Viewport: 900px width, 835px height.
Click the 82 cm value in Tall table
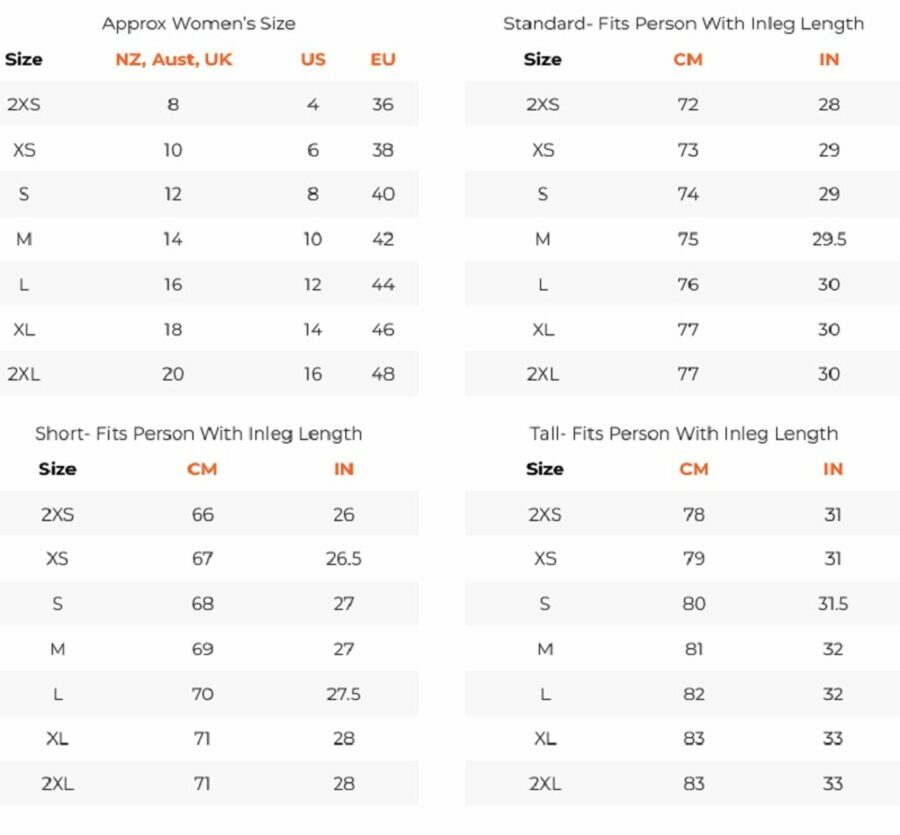[x=693, y=694]
